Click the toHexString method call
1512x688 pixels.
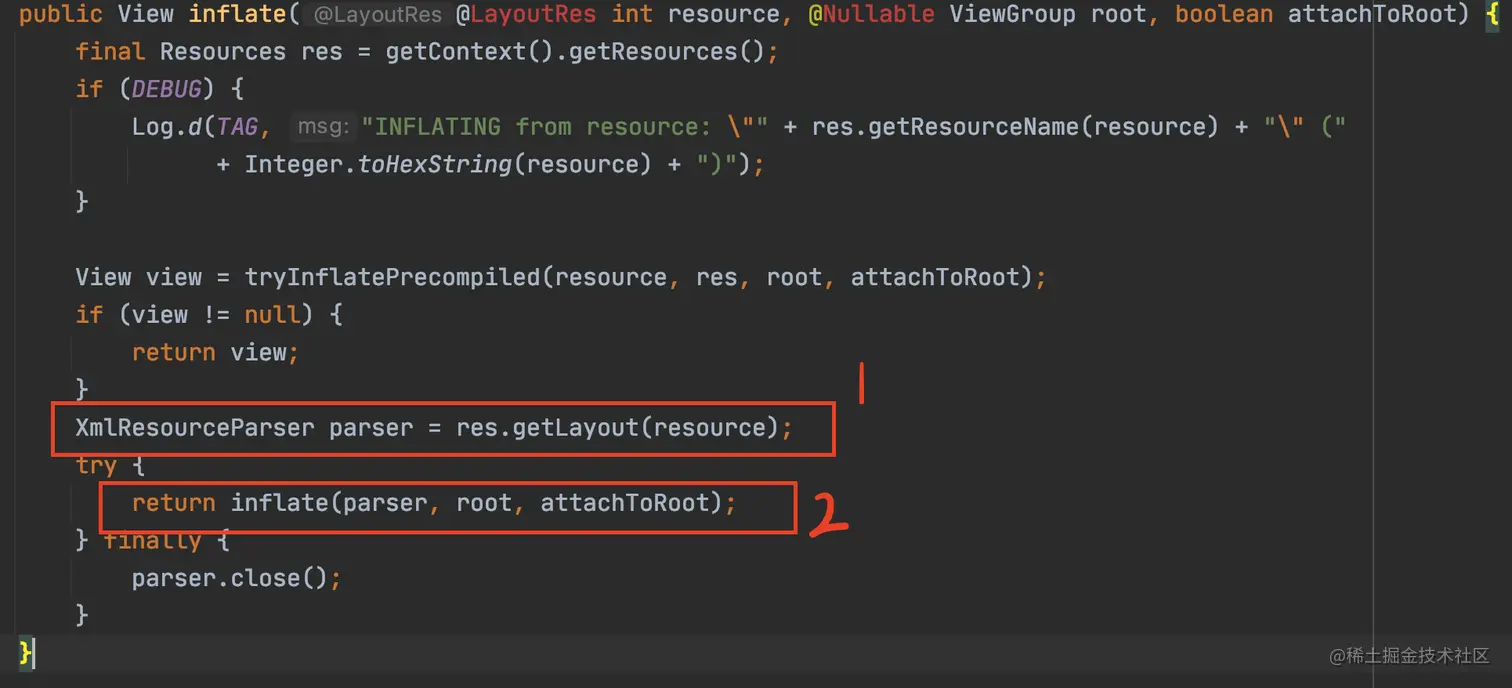coord(434,164)
